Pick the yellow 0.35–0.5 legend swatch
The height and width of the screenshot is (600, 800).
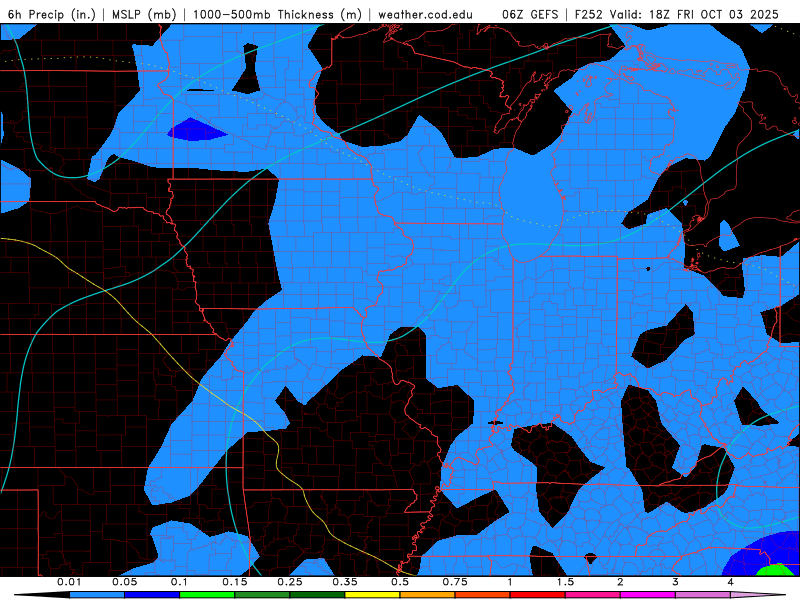(x=372, y=595)
